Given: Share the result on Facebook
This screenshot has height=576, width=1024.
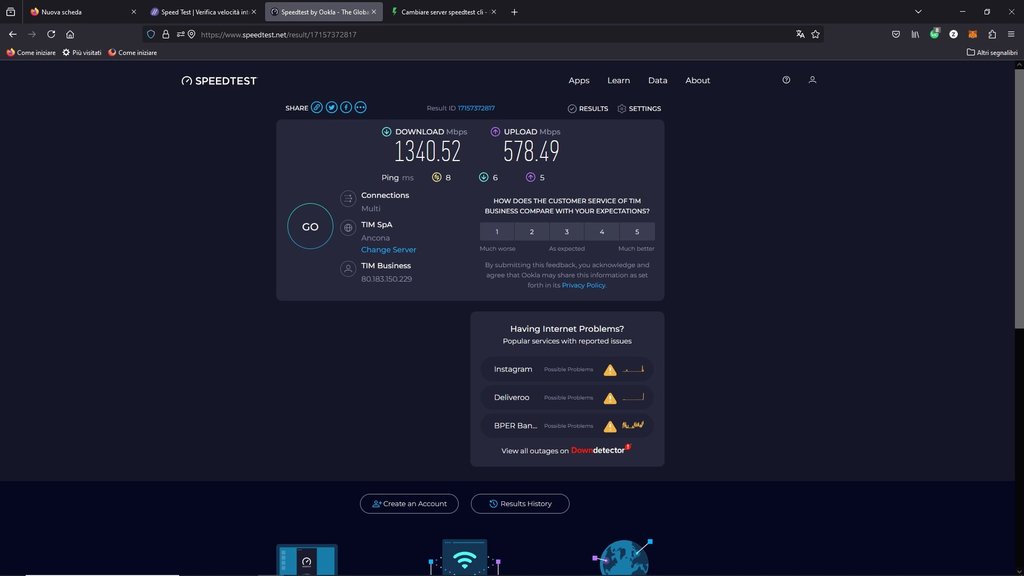Looking at the screenshot, I should coord(346,108).
